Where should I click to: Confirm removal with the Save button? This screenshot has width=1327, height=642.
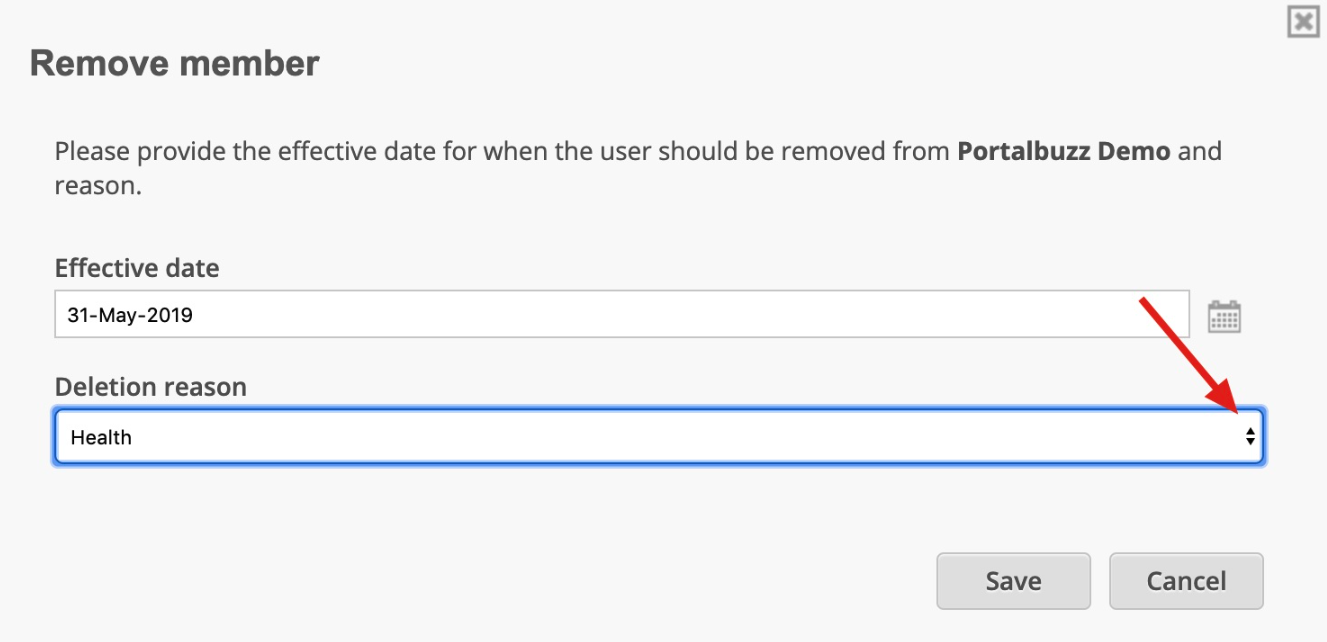[1013, 581]
